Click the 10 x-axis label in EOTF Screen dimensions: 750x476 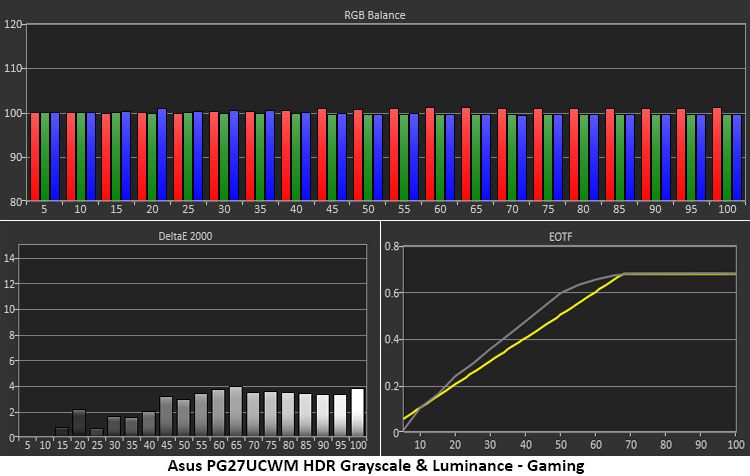pos(420,445)
